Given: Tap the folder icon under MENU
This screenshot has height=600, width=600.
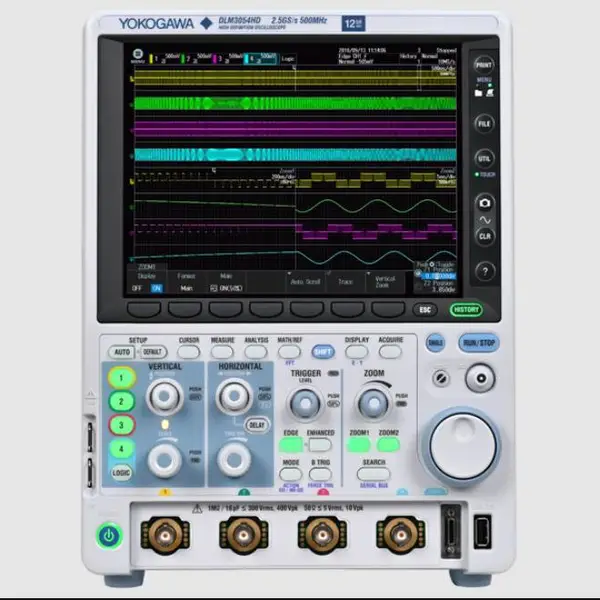Looking at the screenshot, I should pyautogui.click(x=478, y=93).
